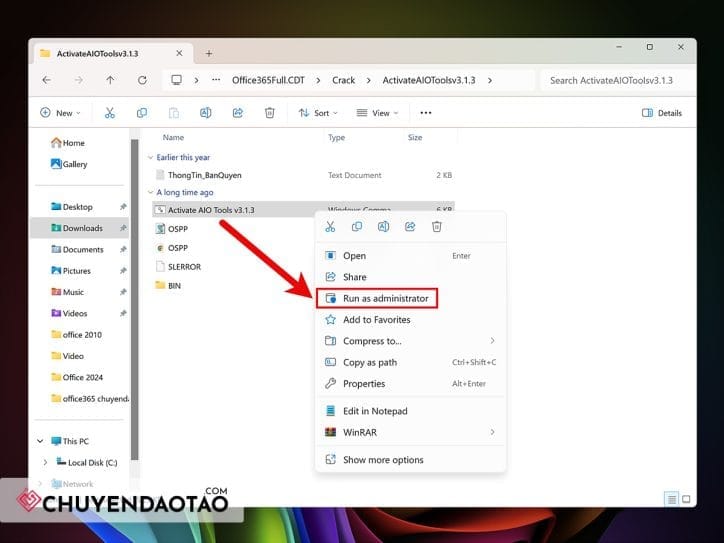The height and width of the screenshot is (543, 724).
Task: Open Properties from the context menu
Action: [x=410, y=384]
